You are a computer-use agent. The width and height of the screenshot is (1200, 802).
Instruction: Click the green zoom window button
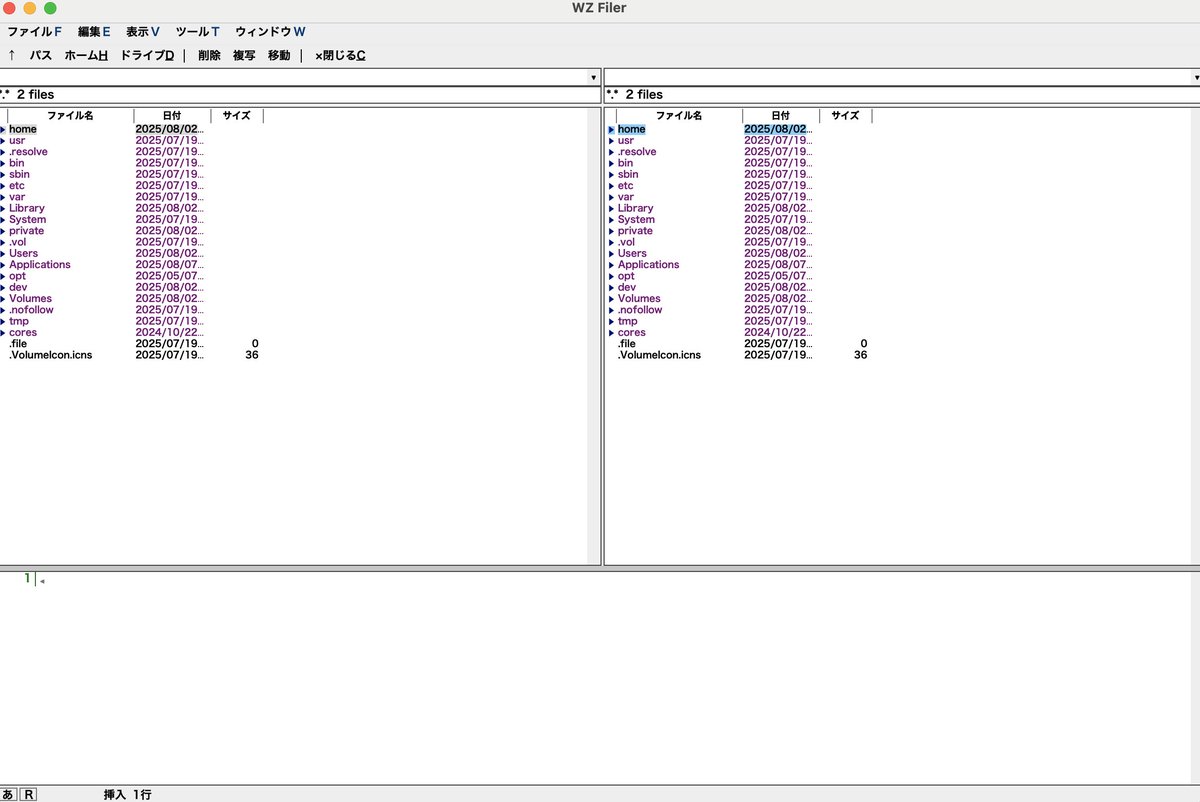(50, 8)
